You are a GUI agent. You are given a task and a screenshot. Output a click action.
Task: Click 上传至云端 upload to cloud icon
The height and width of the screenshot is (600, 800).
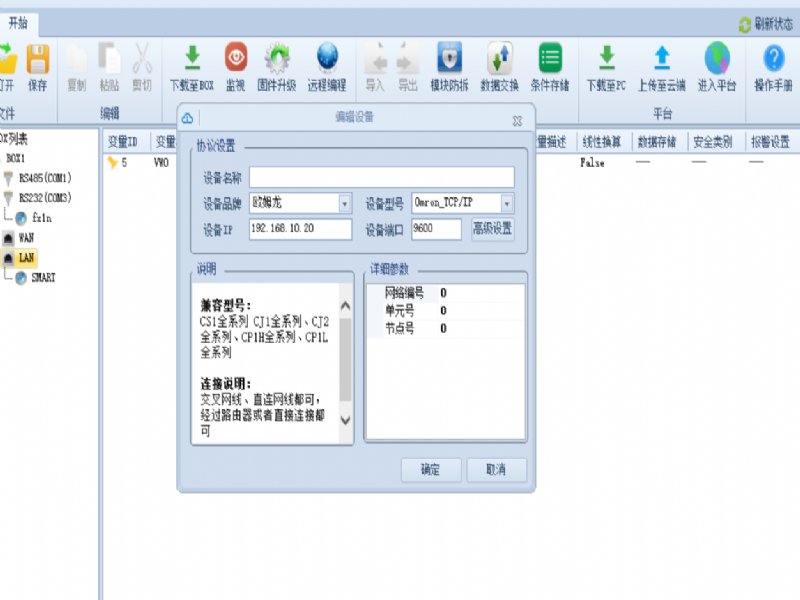[x=661, y=58]
